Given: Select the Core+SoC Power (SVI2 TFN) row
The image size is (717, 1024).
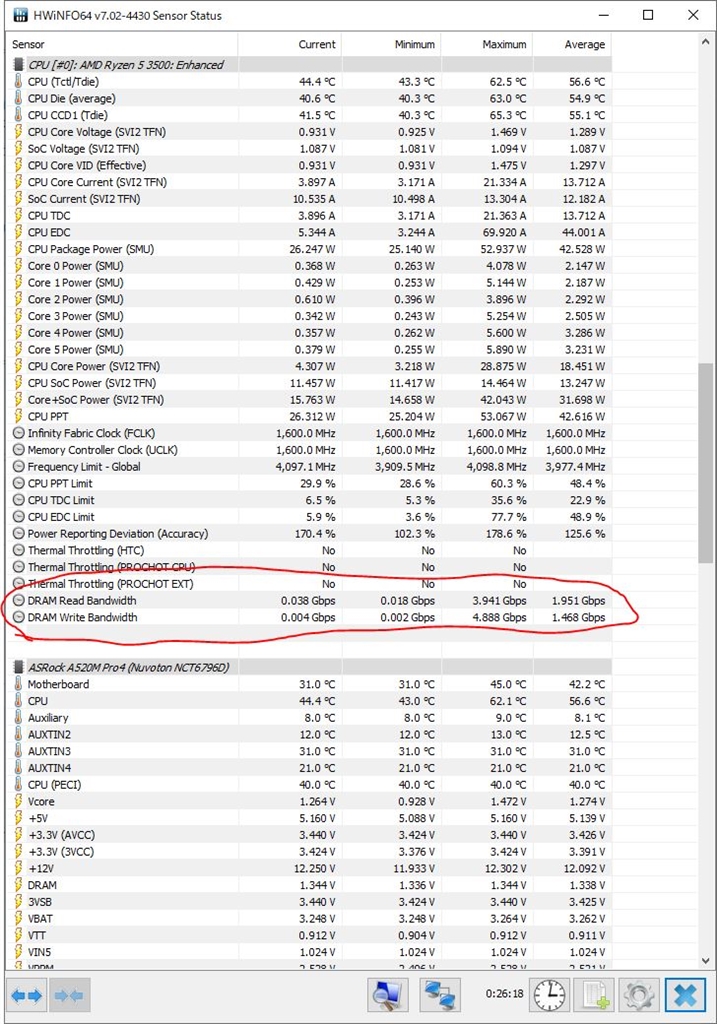Looking at the screenshot, I should click(x=309, y=400).
